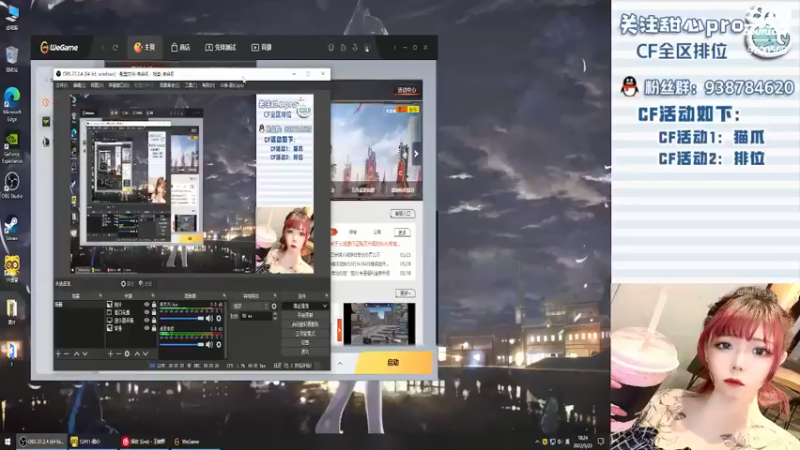This screenshot has height=450, width=800.
Task: Click the fourth button in OBS controls
Action: pos(305,334)
